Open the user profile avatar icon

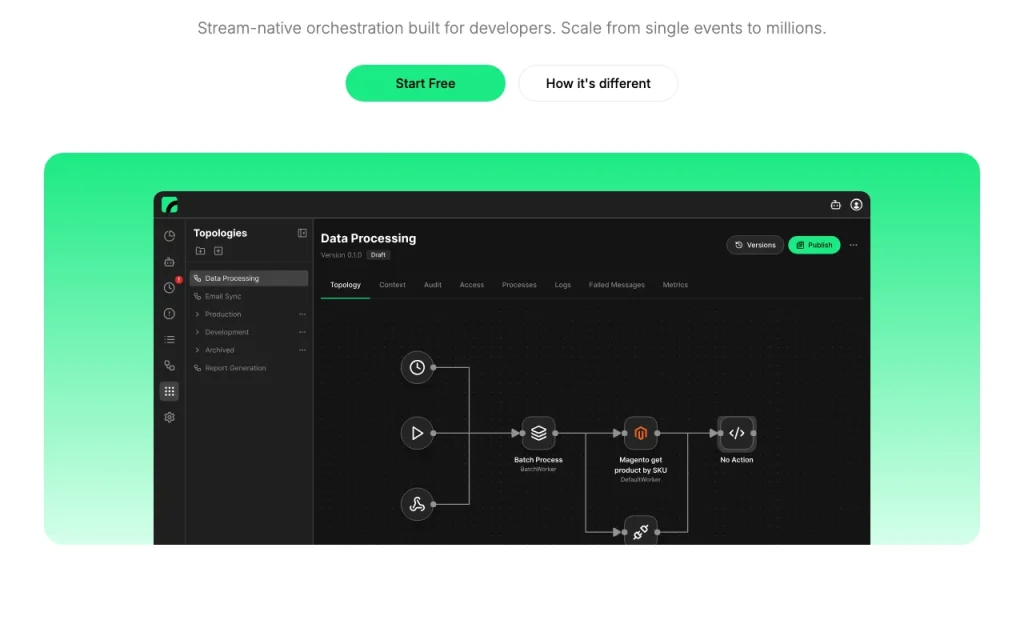click(x=856, y=205)
